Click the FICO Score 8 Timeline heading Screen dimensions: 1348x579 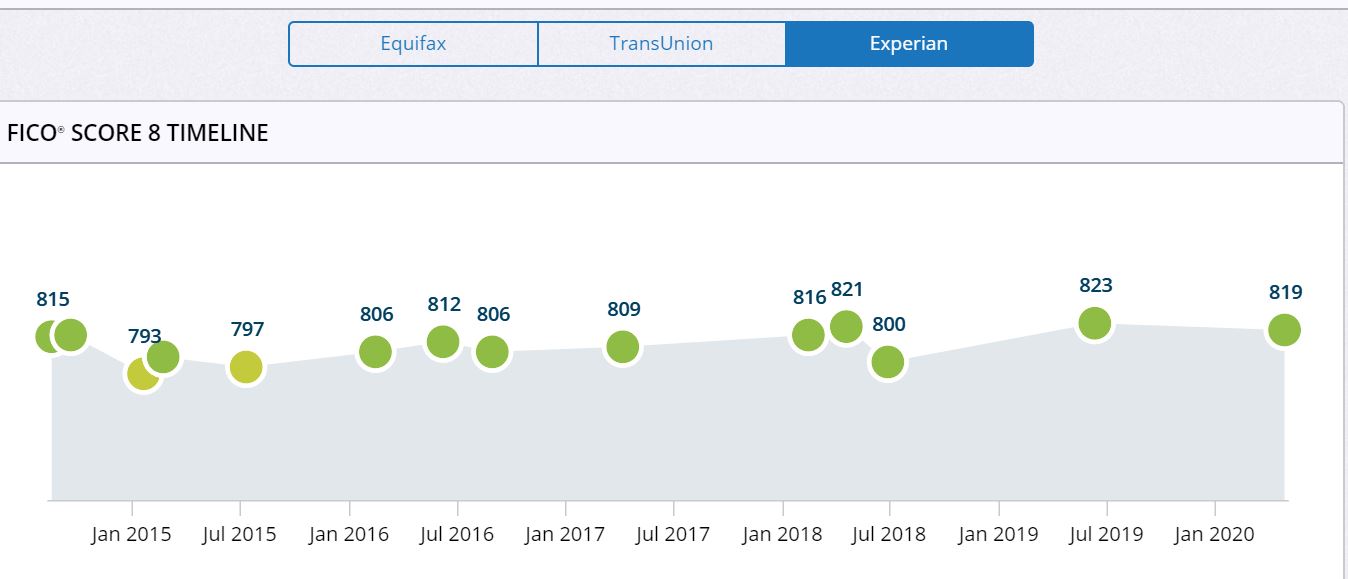(x=138, y=133)
